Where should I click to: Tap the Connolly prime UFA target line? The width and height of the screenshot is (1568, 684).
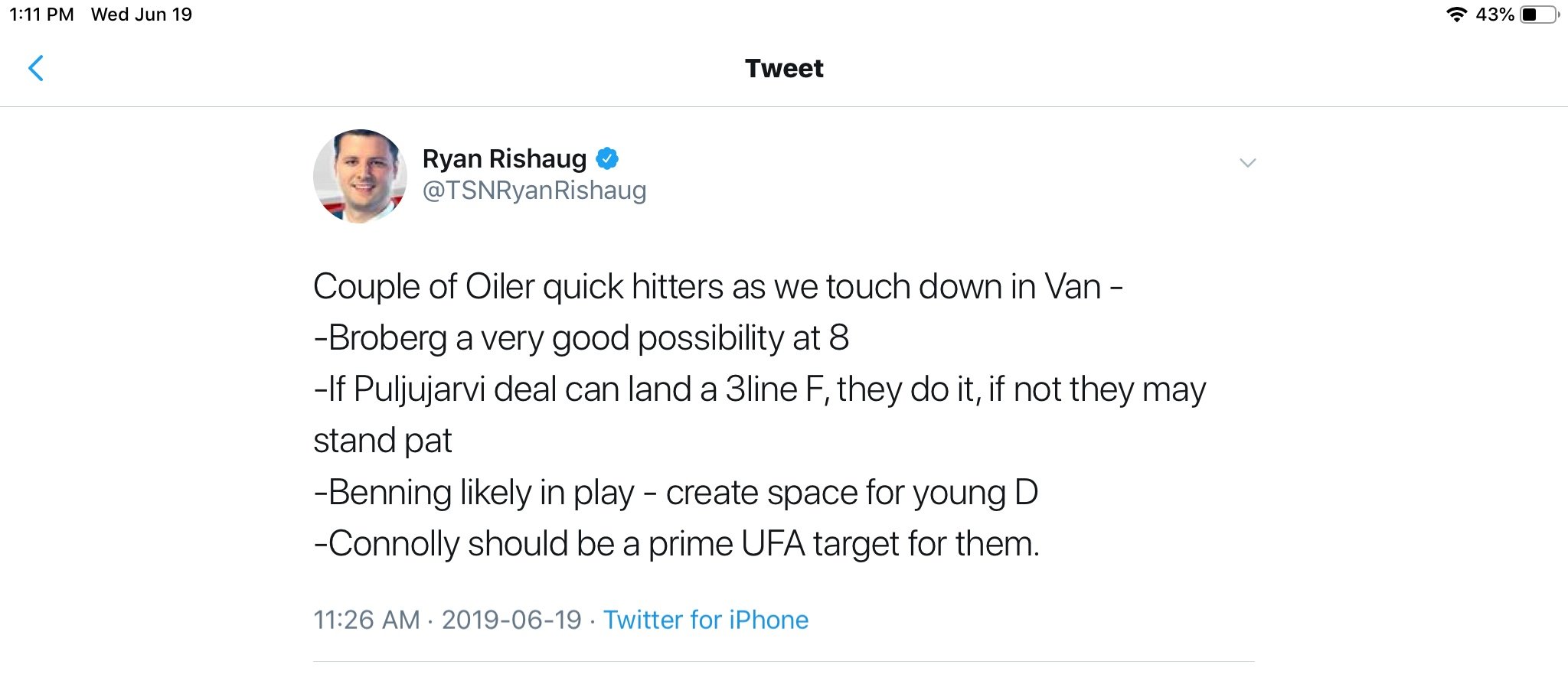pyautogui.click(x=676, y=544)
